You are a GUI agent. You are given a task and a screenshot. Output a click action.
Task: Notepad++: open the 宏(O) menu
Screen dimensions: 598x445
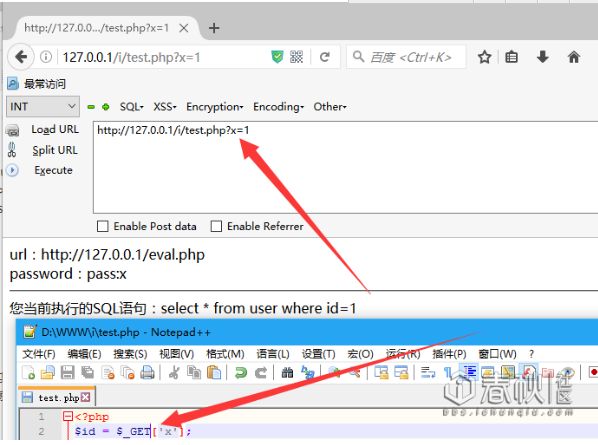(x=360, y=354)
